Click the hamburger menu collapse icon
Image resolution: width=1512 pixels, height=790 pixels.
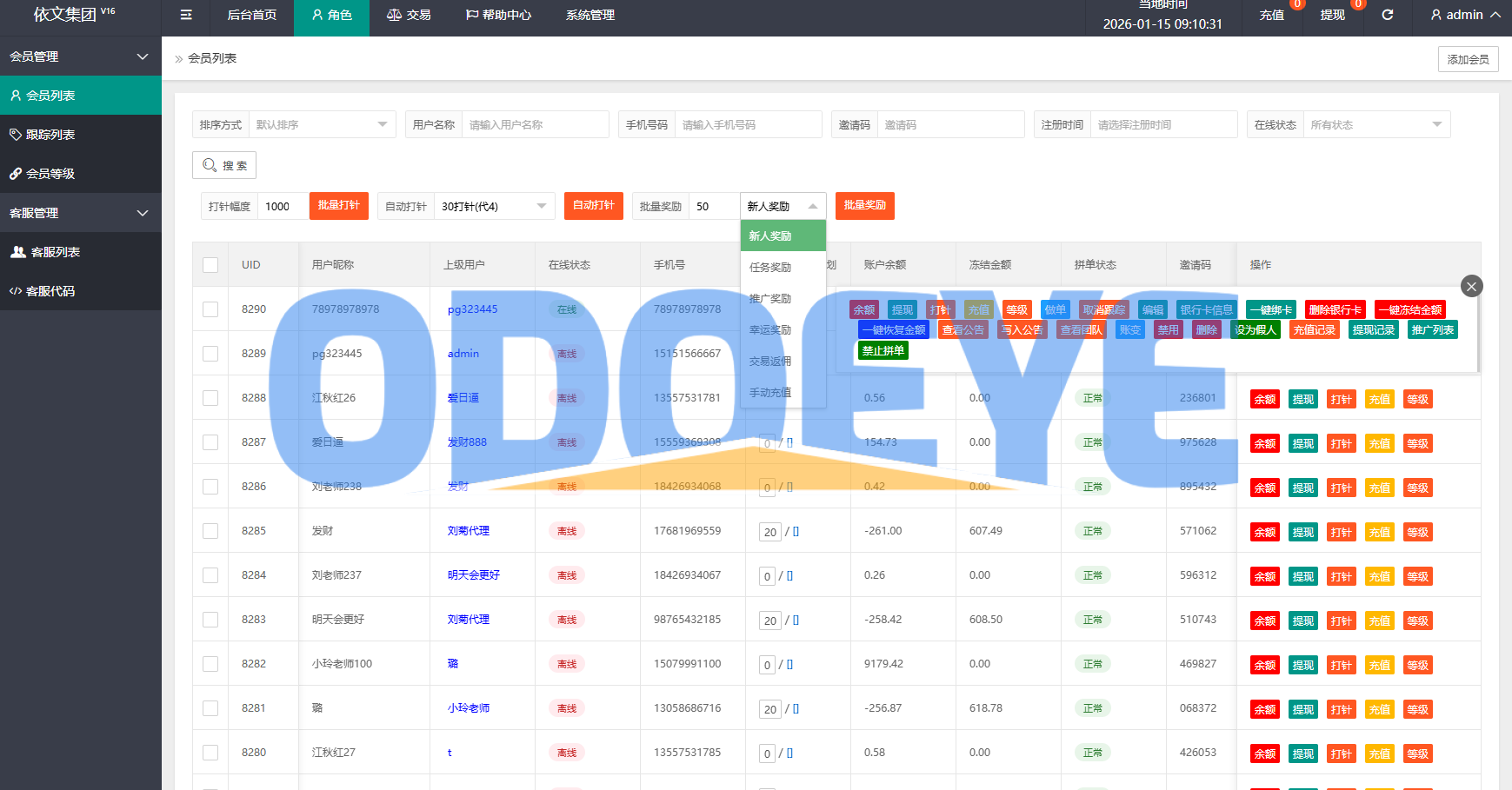(x=186, y=15)
